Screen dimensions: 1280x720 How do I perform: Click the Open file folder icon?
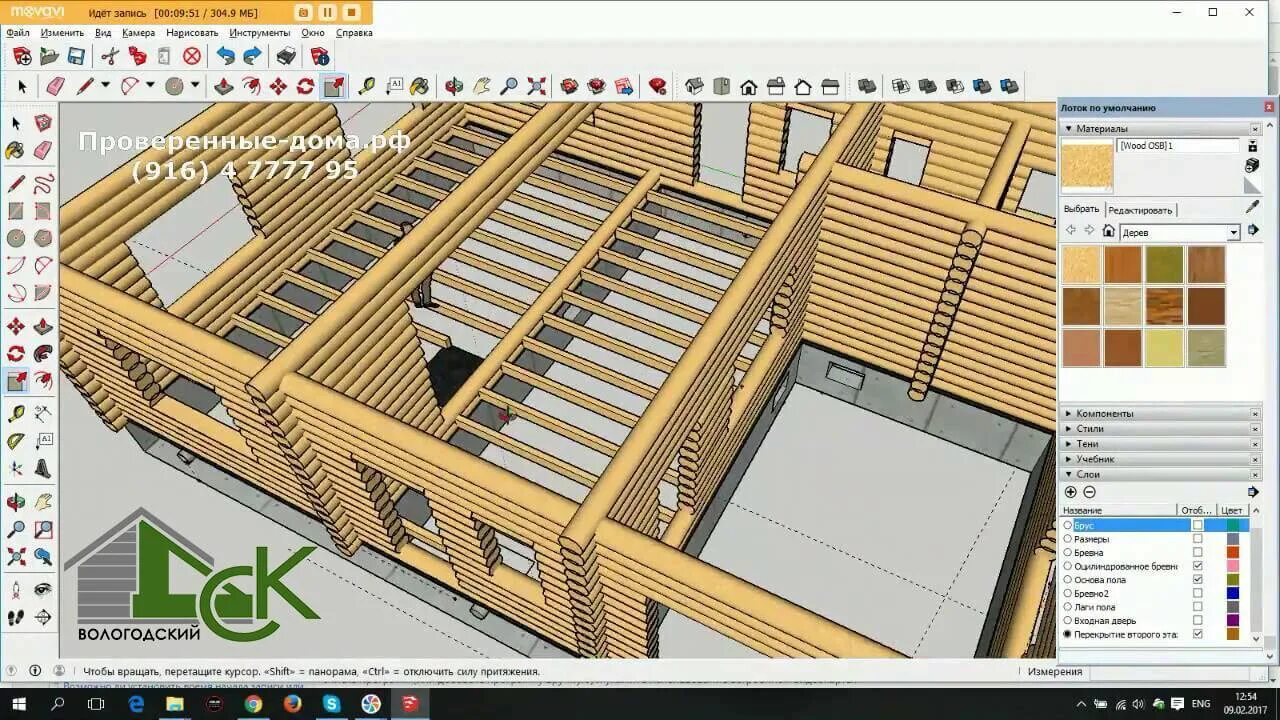pyautogui.click(x=49, y=56)
